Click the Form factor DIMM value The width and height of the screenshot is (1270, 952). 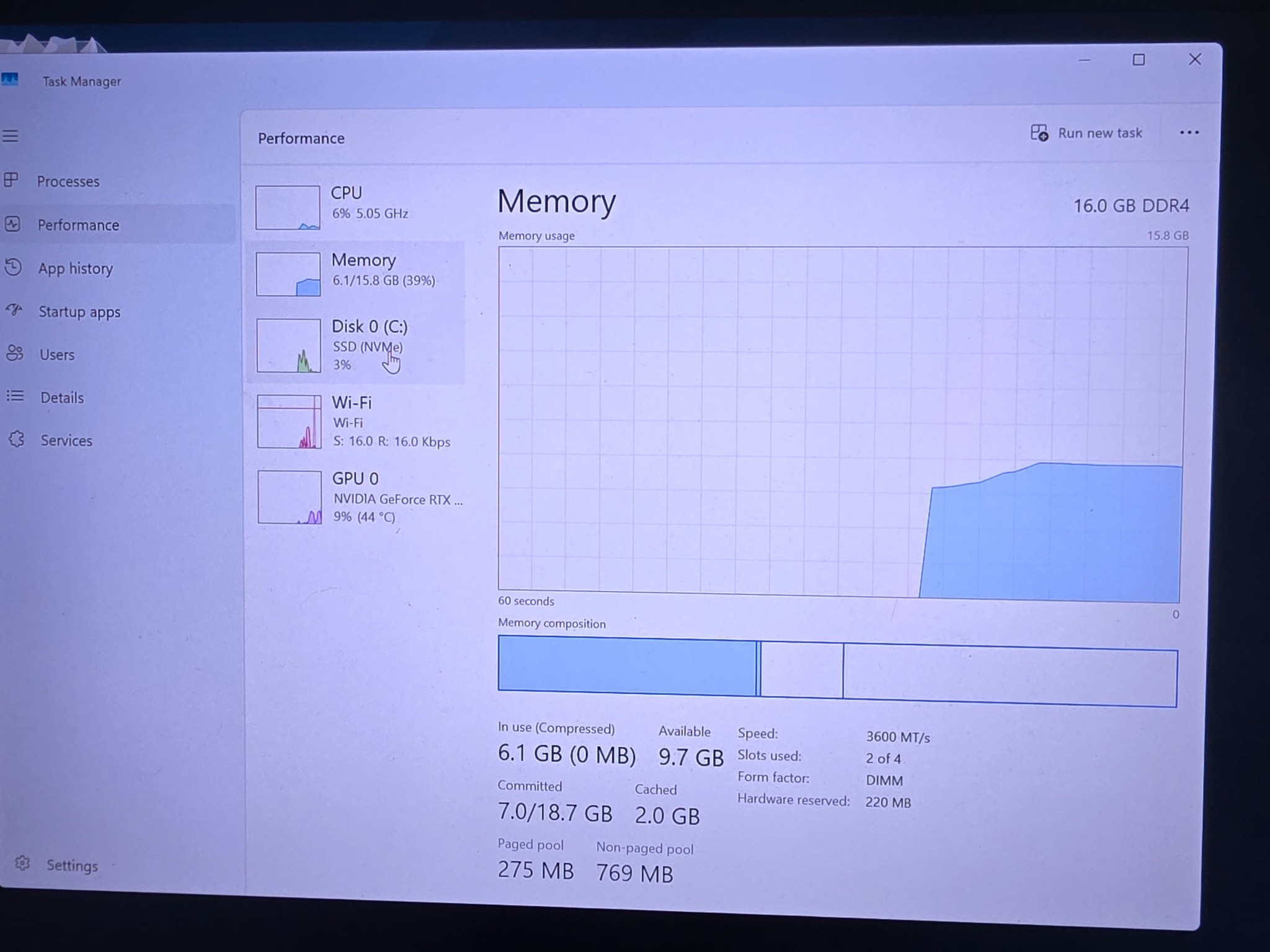click(884, 780)
